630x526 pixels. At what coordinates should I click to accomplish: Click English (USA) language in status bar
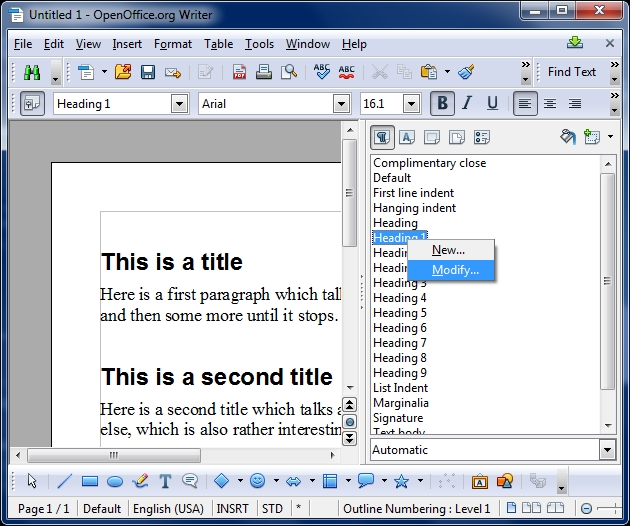[x=168, y=509]
